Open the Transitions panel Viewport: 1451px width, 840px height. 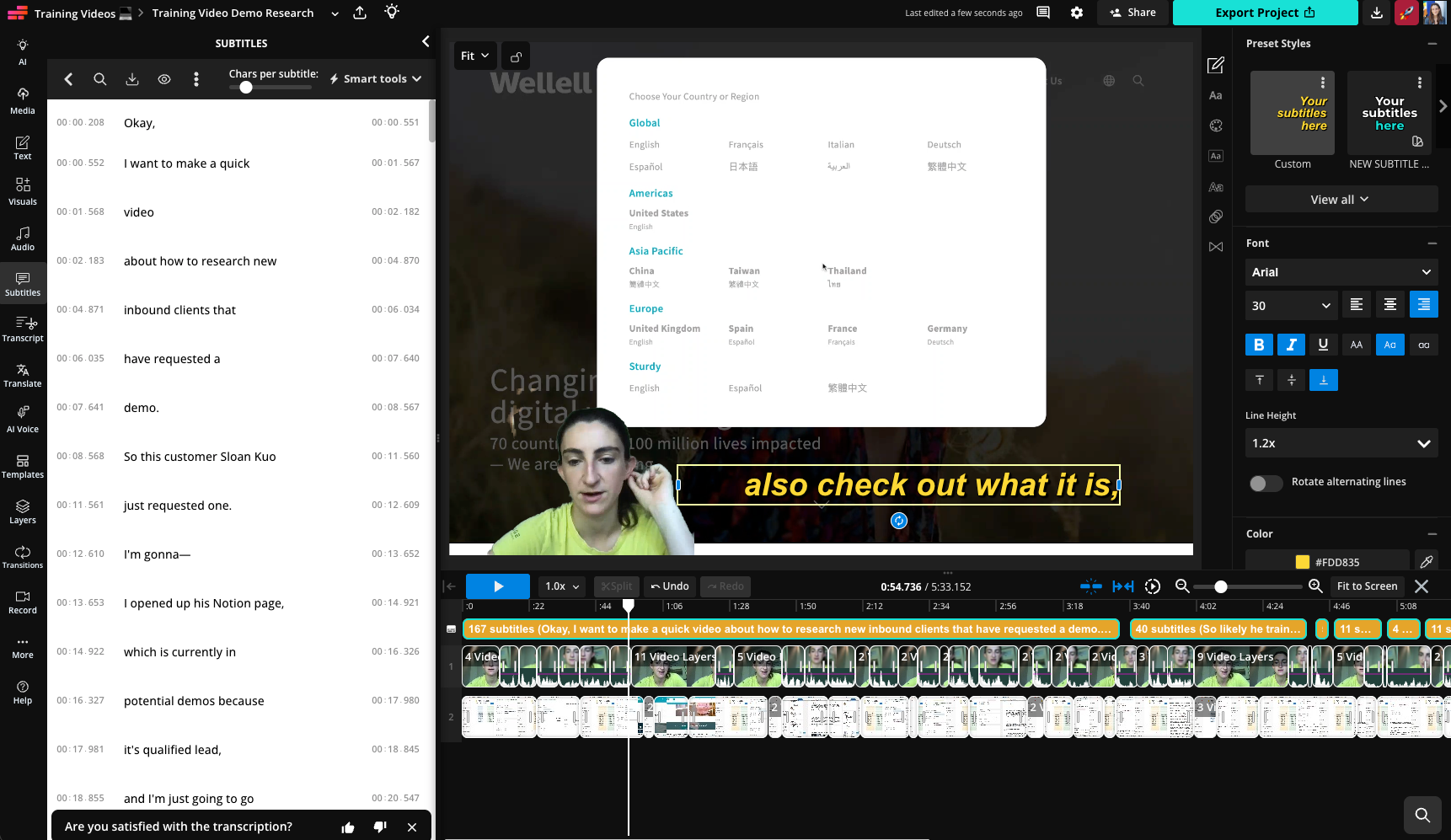(x=23, y=557)
